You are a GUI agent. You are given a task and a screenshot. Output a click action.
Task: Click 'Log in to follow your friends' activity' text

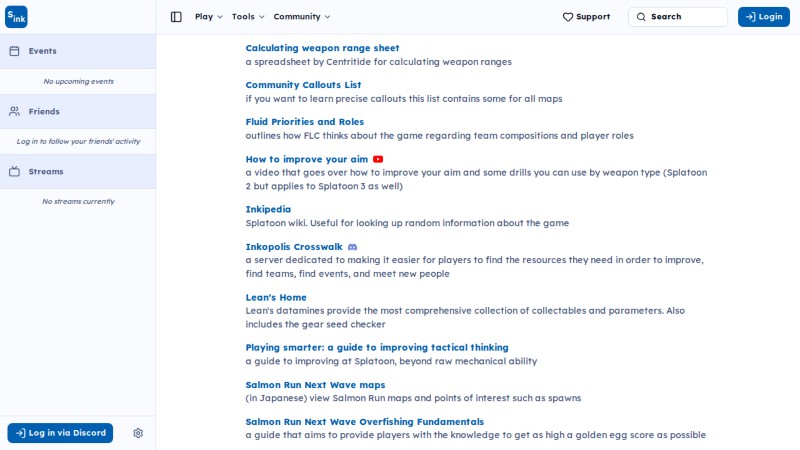pos(79,141)
